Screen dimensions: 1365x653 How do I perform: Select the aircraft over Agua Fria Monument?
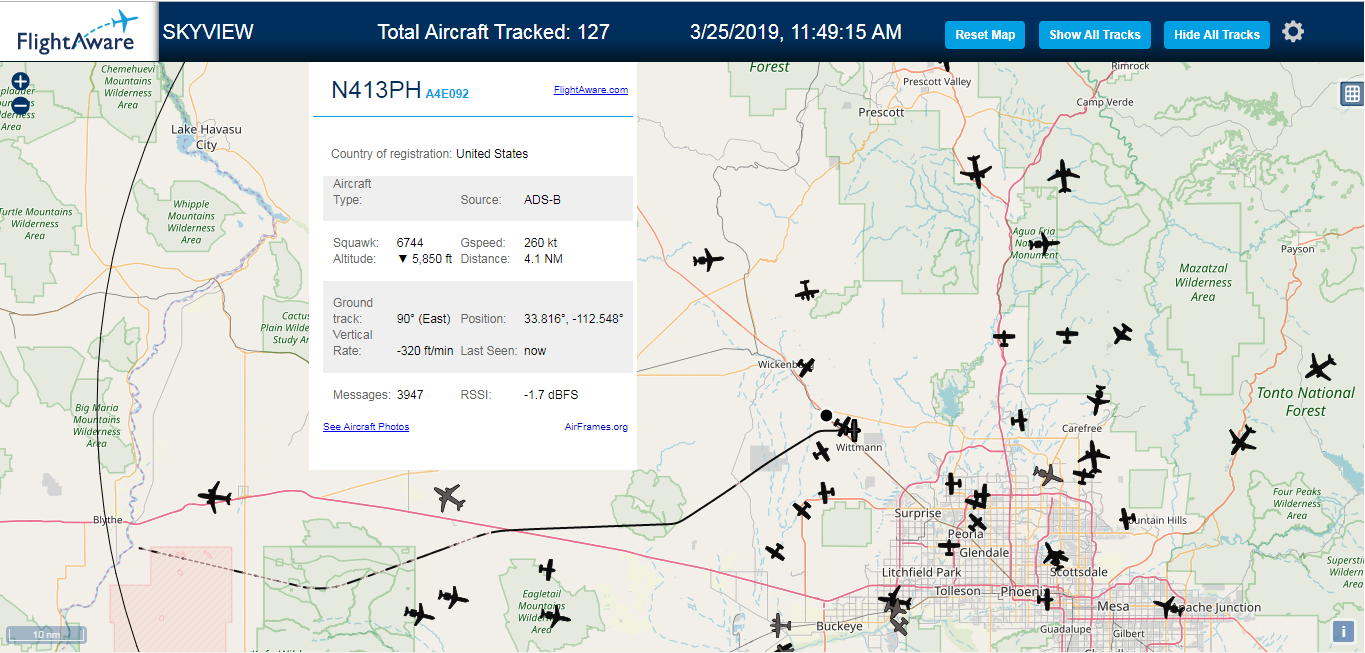1043,243
